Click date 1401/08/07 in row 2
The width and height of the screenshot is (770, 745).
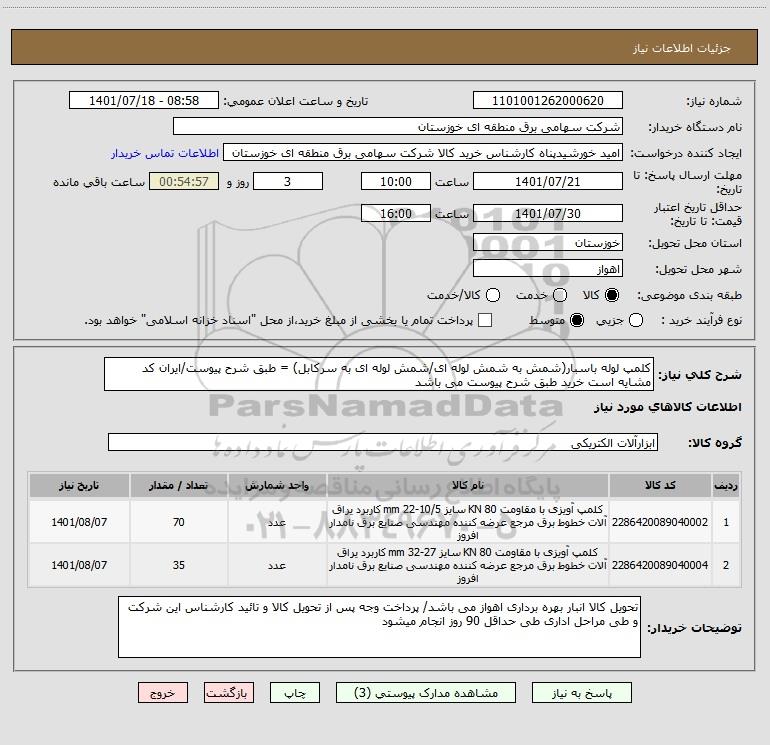pyautogui.click(x=79, y=565)
